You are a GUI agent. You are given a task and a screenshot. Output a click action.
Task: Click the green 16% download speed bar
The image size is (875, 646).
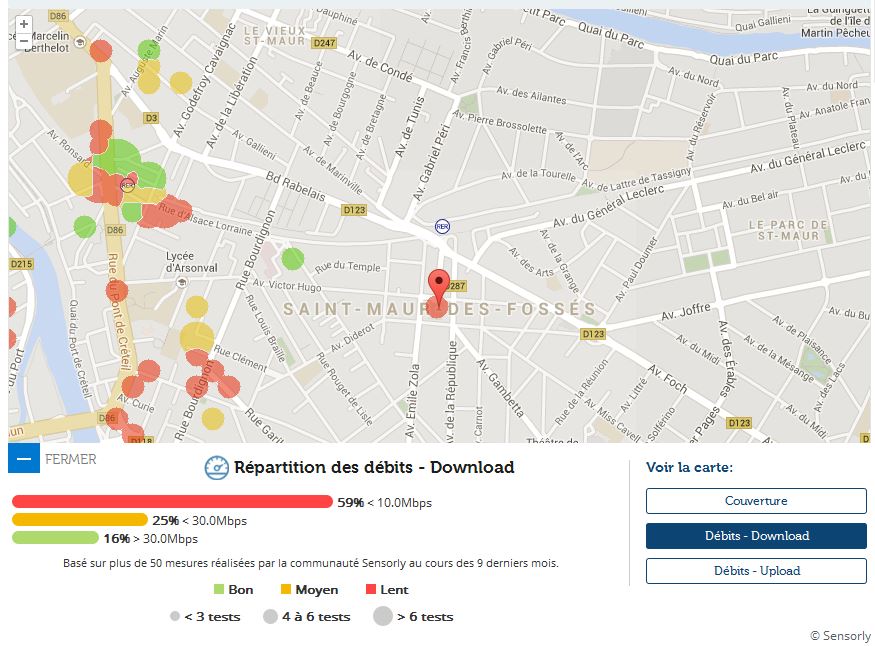55,538
